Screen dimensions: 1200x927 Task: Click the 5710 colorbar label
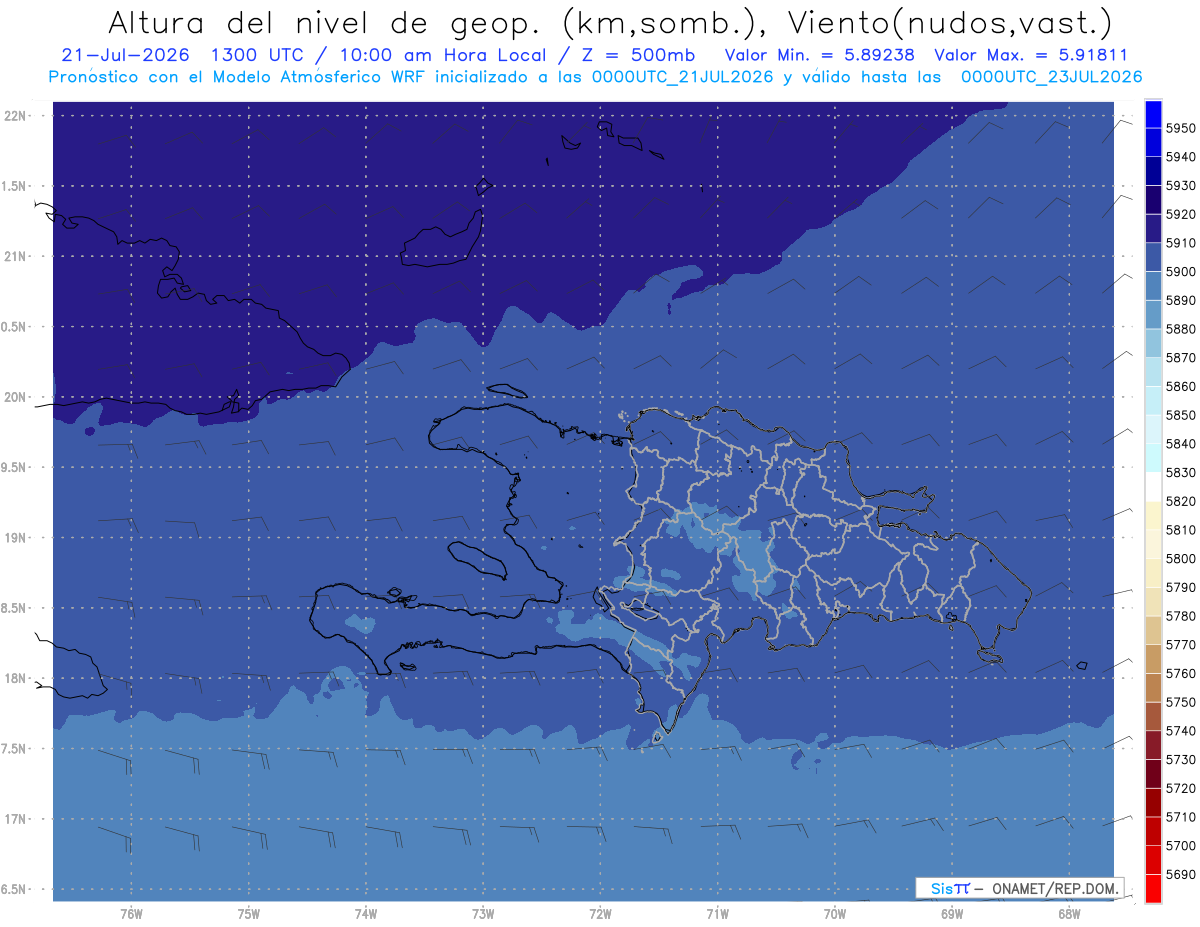tap(1181, 816)
